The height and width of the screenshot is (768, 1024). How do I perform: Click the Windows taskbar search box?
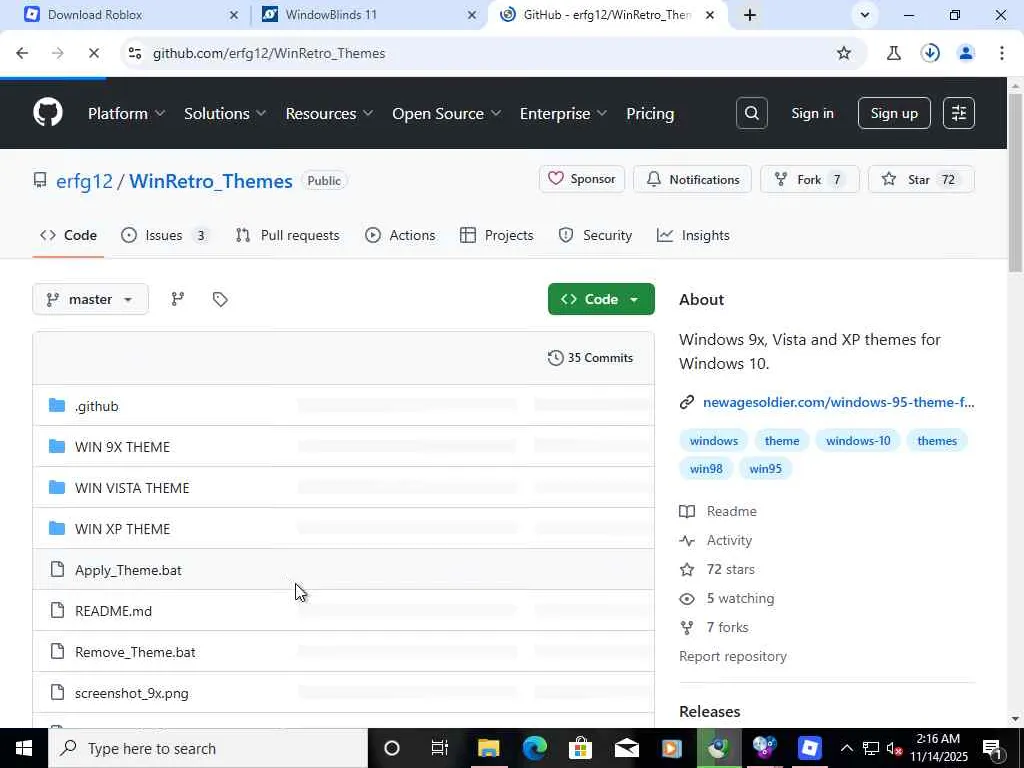point(208,748)
